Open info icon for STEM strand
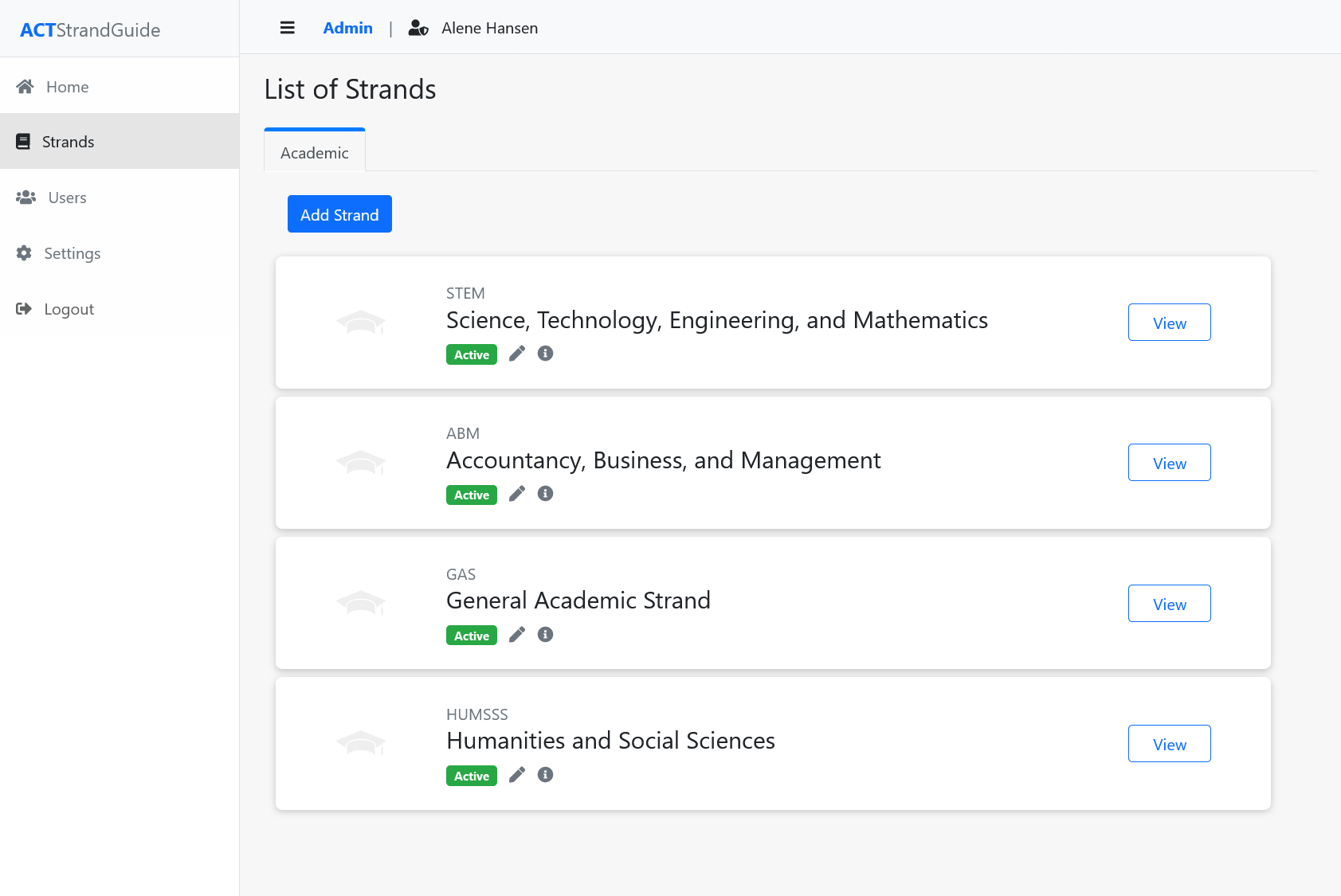1341x896 pixels. pos(545,354)
